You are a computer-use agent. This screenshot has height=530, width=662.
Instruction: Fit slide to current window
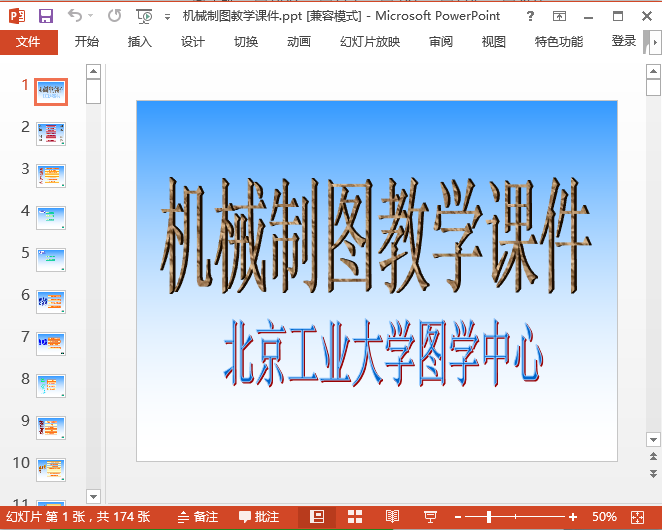[x=638, y=517]
